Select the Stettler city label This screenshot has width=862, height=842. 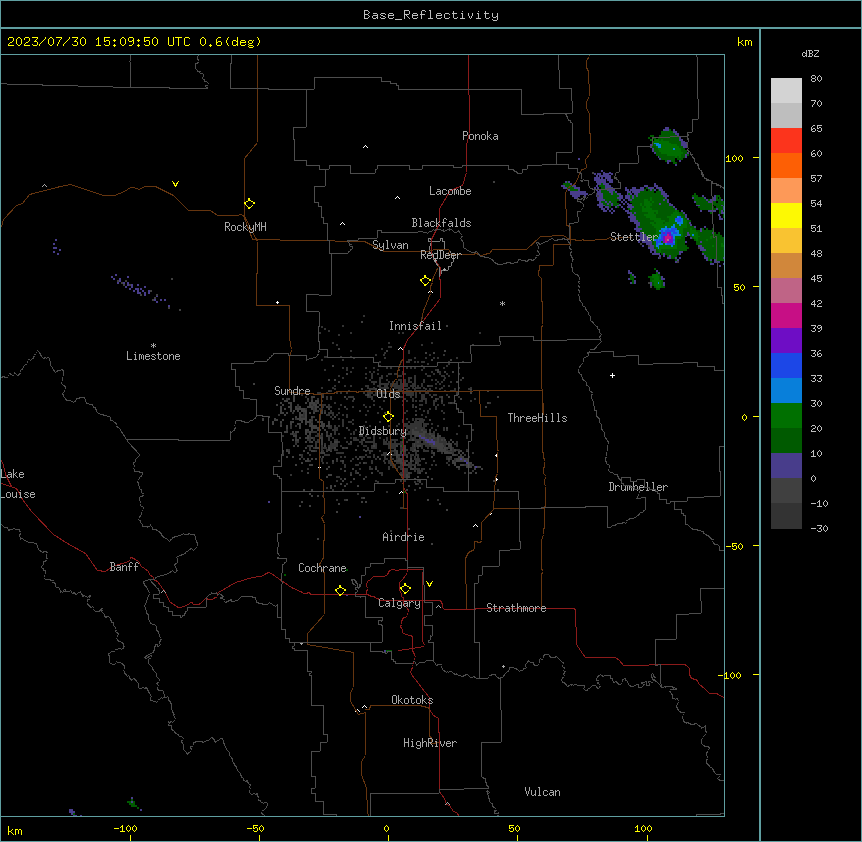coord(634,237)
